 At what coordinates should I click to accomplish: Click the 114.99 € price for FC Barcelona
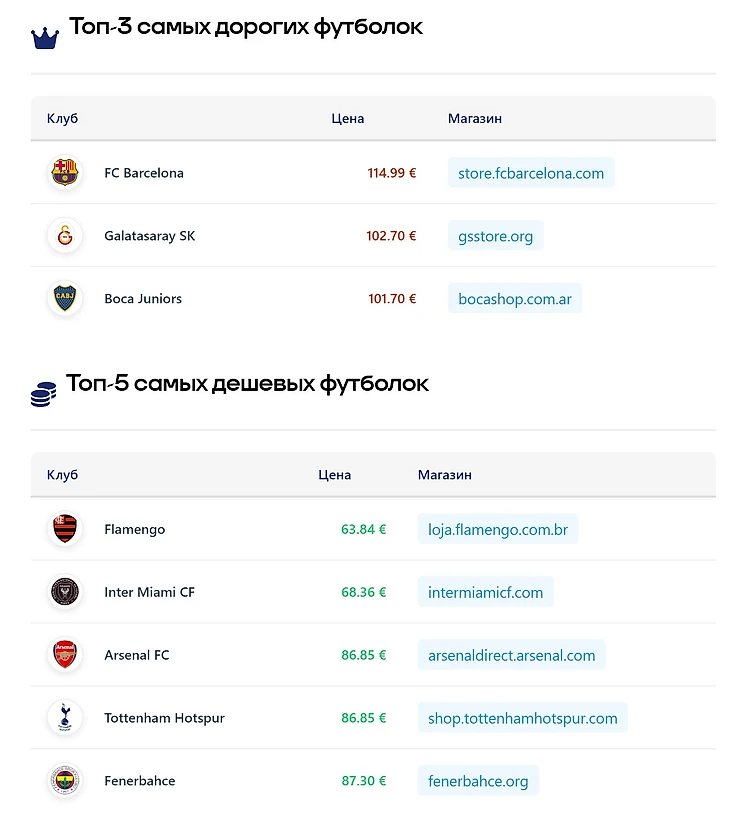point(391,173)
